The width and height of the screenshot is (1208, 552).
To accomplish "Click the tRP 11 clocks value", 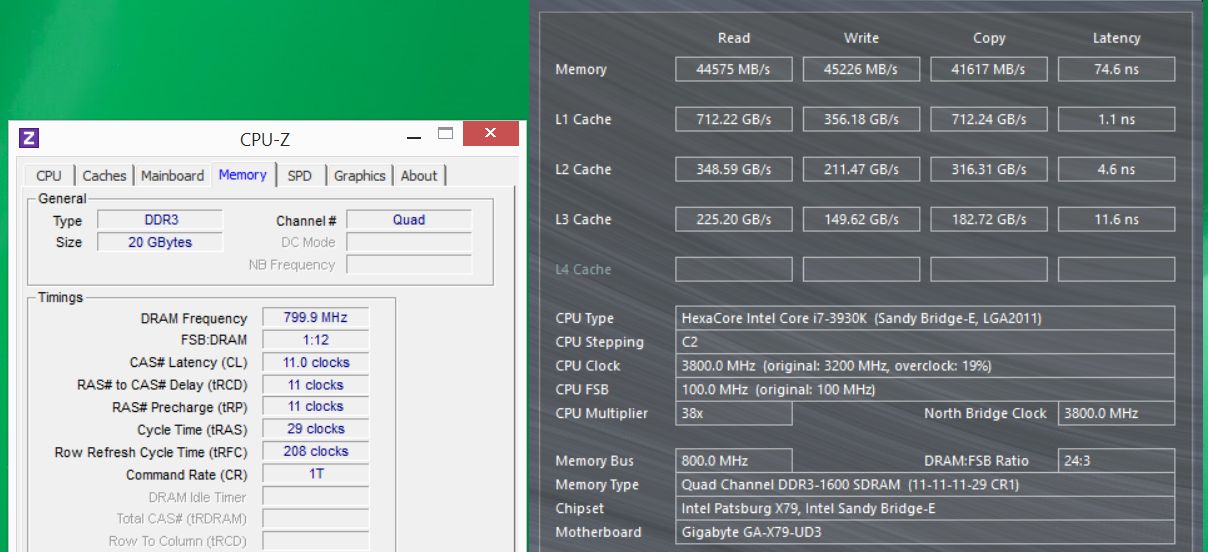I will (315, 406).
